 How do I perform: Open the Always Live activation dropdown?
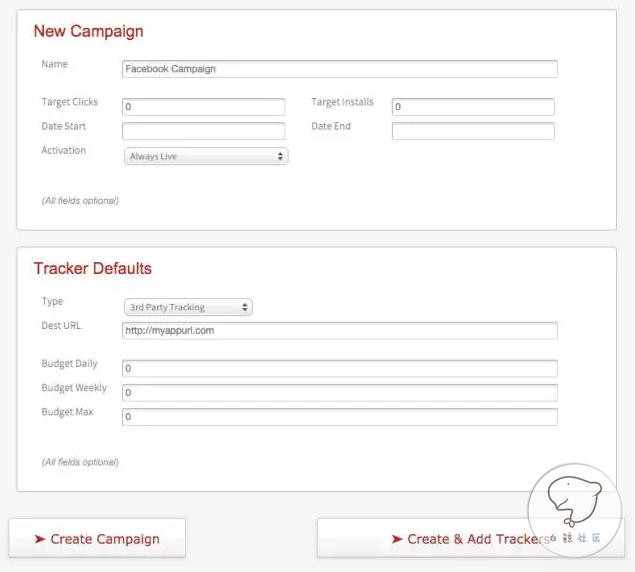click(x=206, y=156)
